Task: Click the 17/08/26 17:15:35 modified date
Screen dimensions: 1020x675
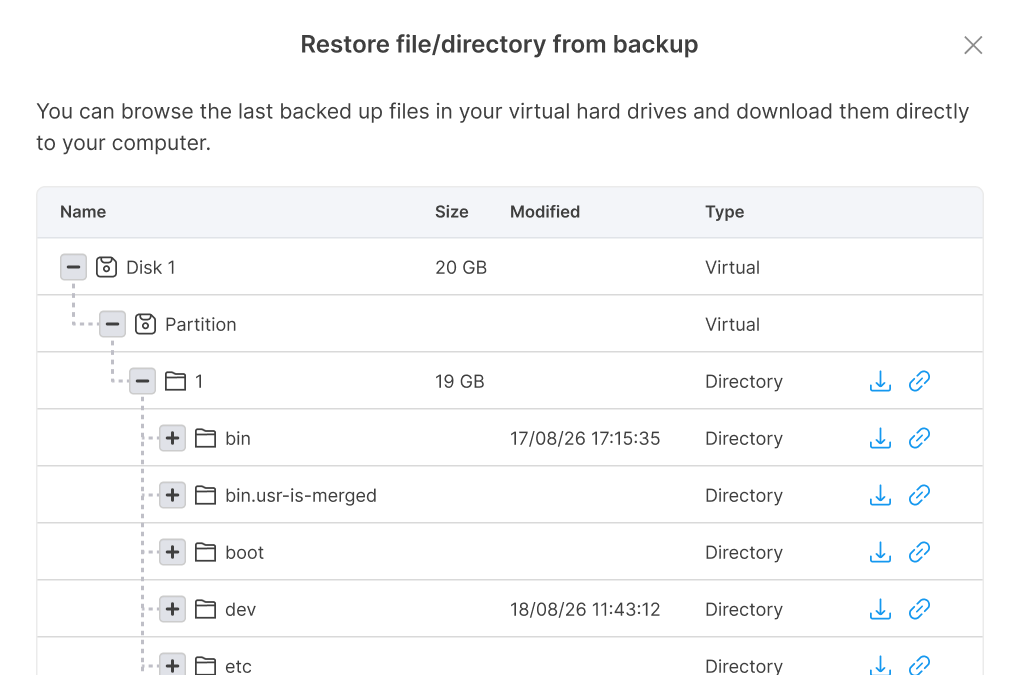Action: point(585,438)
